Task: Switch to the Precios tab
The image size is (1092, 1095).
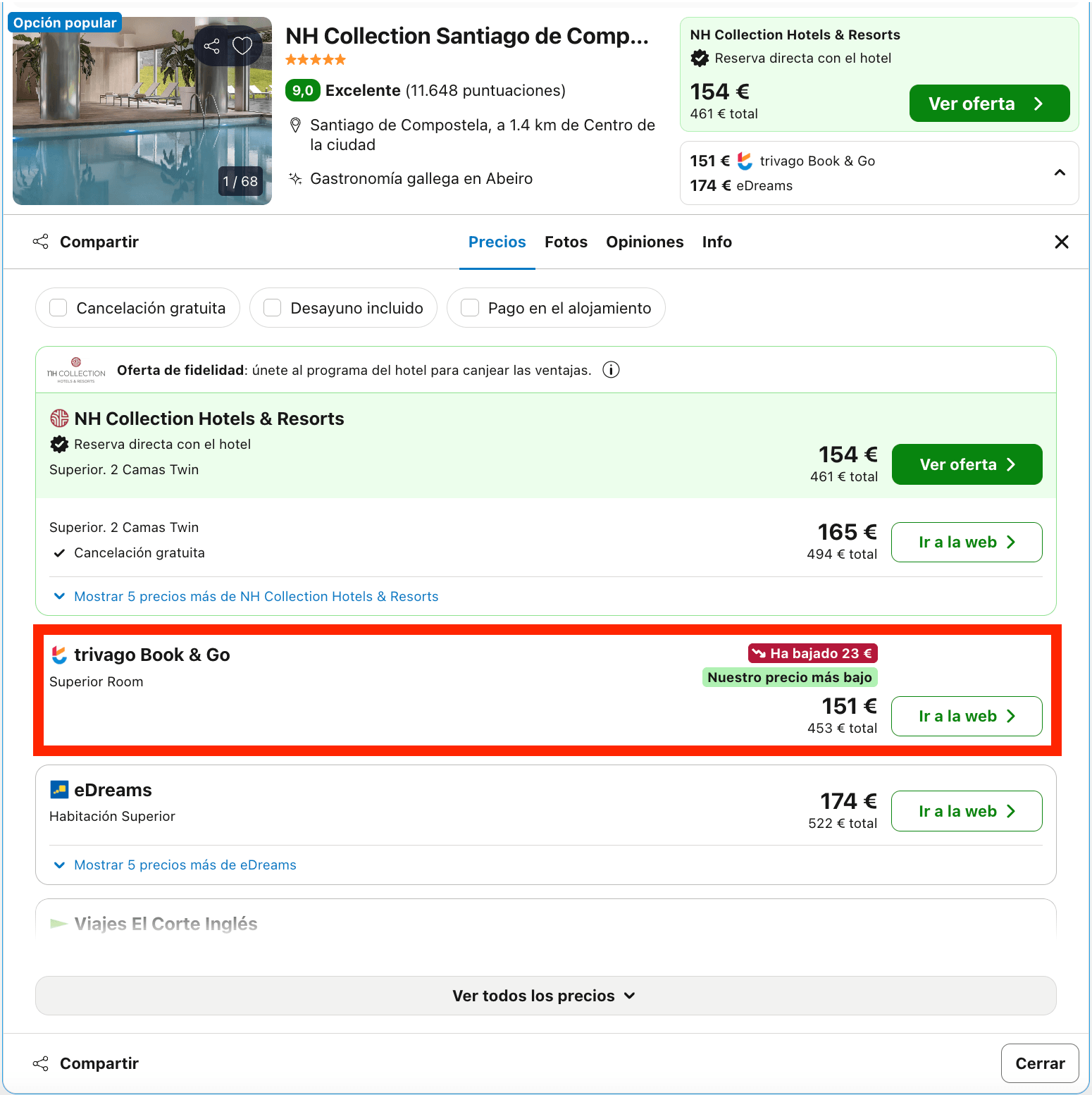Action: click(497, 242)
